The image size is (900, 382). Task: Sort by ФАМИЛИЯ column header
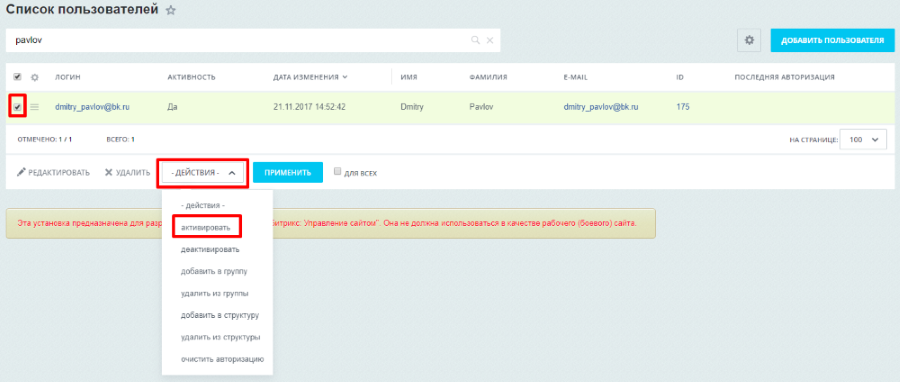click(x=488, y=77)
